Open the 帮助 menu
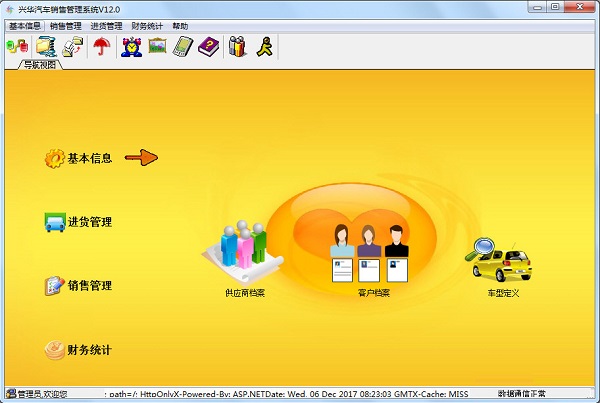Image resolution: width=600 pixels, height=403 pixels. pyautogui.click(x=180, y=26)
